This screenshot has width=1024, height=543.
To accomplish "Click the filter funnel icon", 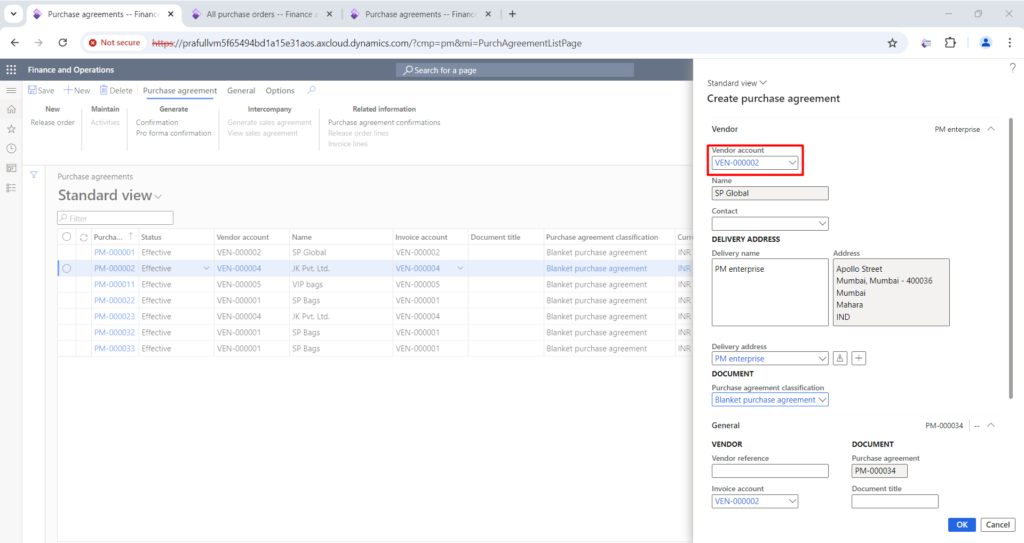I will [34, 175].
